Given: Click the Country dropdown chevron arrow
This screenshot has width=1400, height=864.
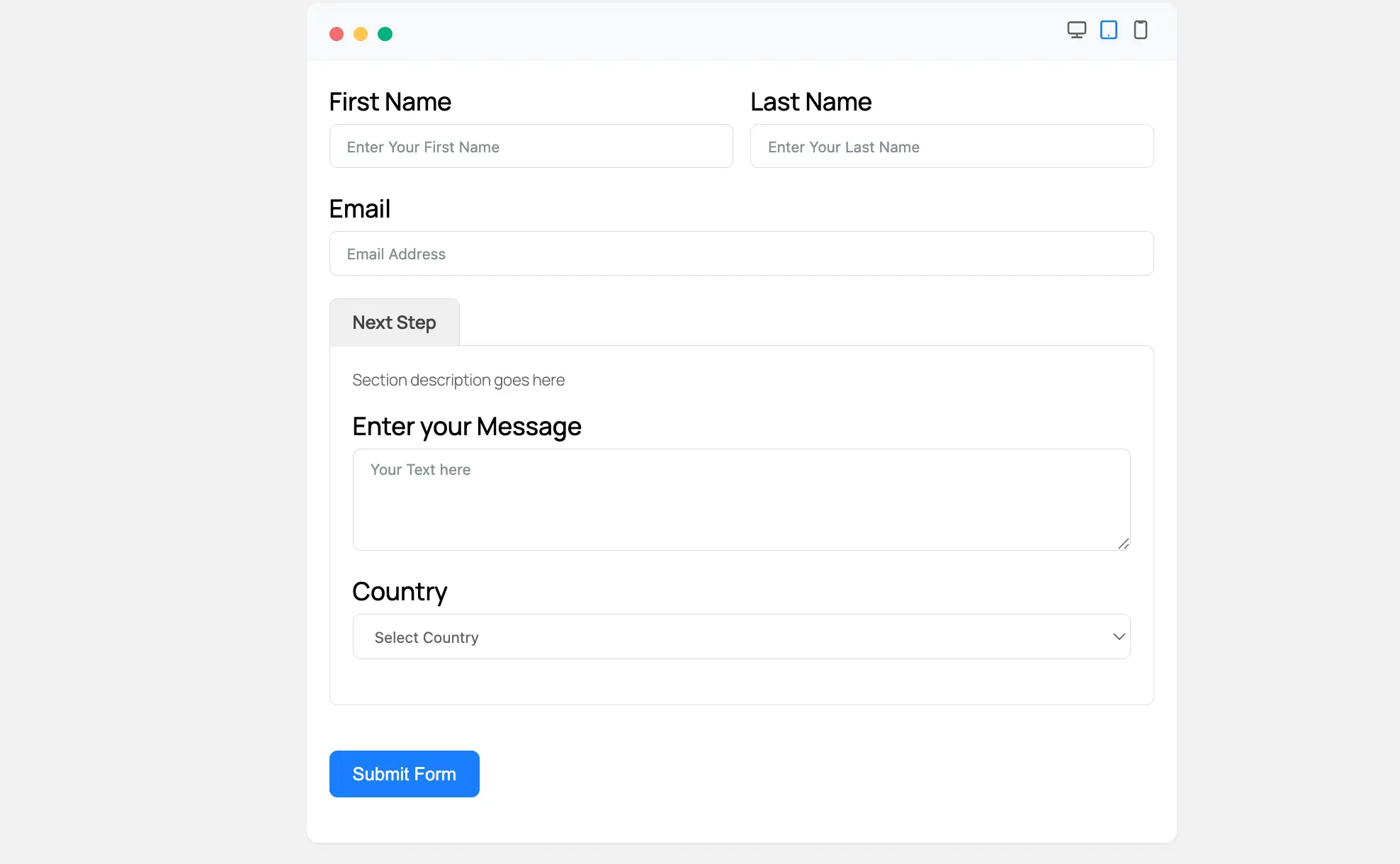Looking at the screenshot, I should (1119, 636).
